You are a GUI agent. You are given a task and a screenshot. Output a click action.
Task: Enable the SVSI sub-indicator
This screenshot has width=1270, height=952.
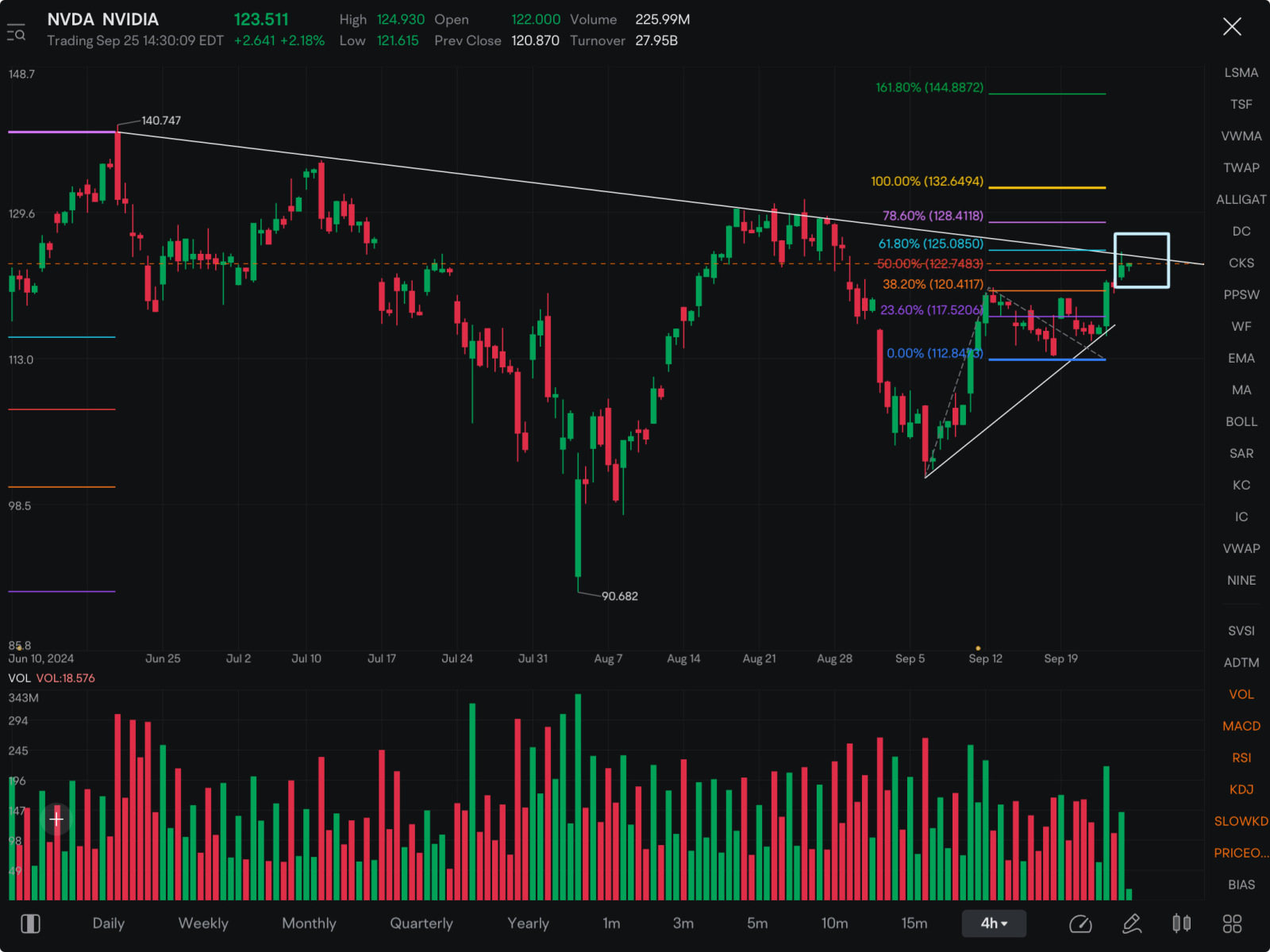[1241, 631]
